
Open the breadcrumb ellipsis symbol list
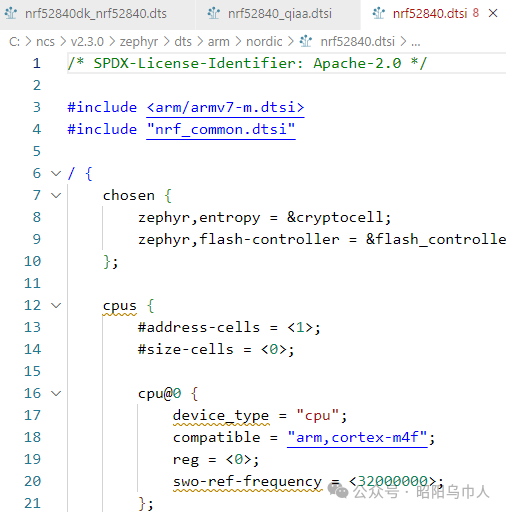[x=416, y=42]
